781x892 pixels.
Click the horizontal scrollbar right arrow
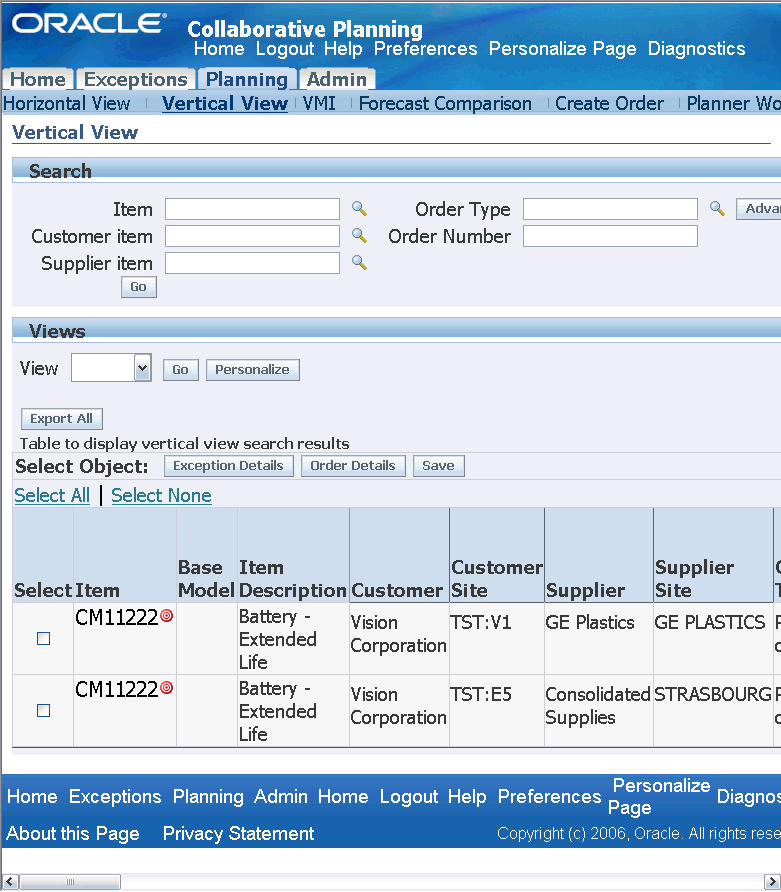[x=772, y=882]
